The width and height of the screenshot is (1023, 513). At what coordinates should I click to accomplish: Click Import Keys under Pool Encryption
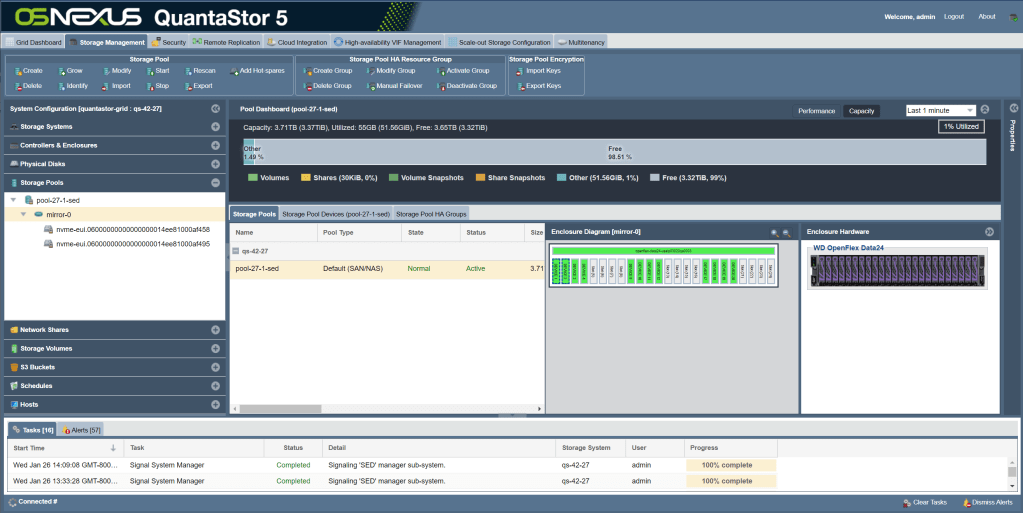click(x=538, y=70)
